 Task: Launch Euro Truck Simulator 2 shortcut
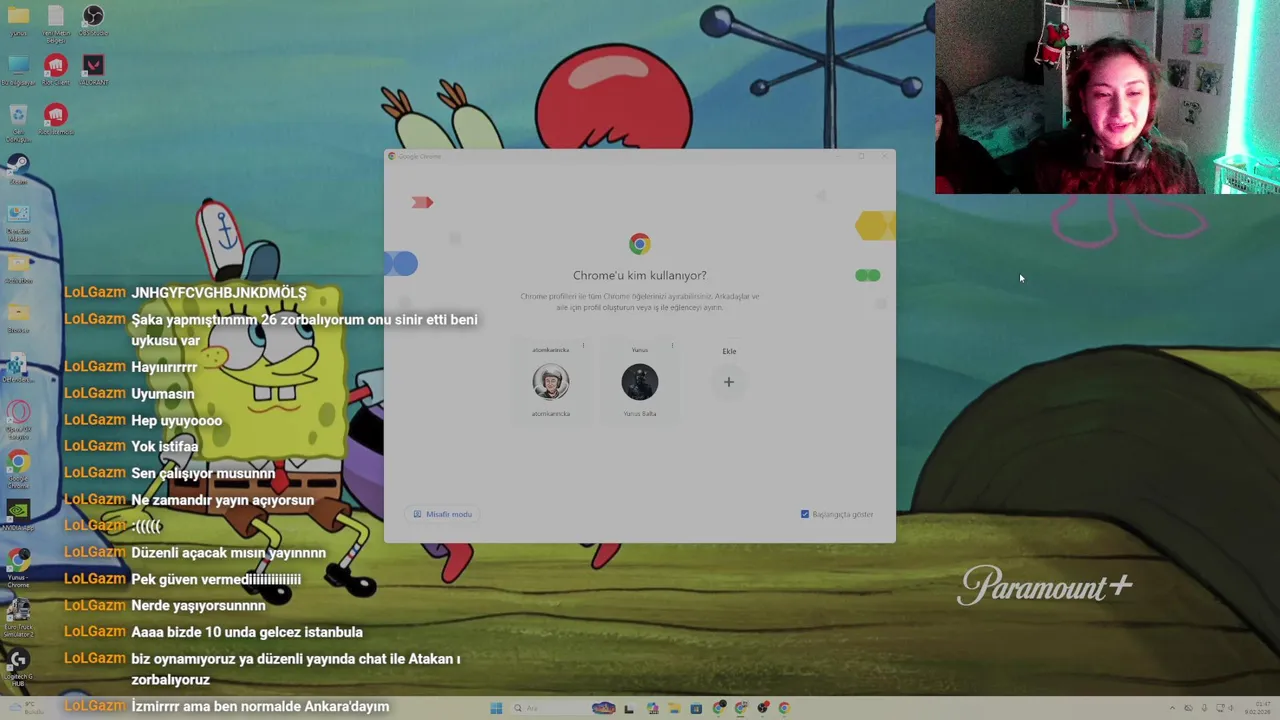coord(18,617)
